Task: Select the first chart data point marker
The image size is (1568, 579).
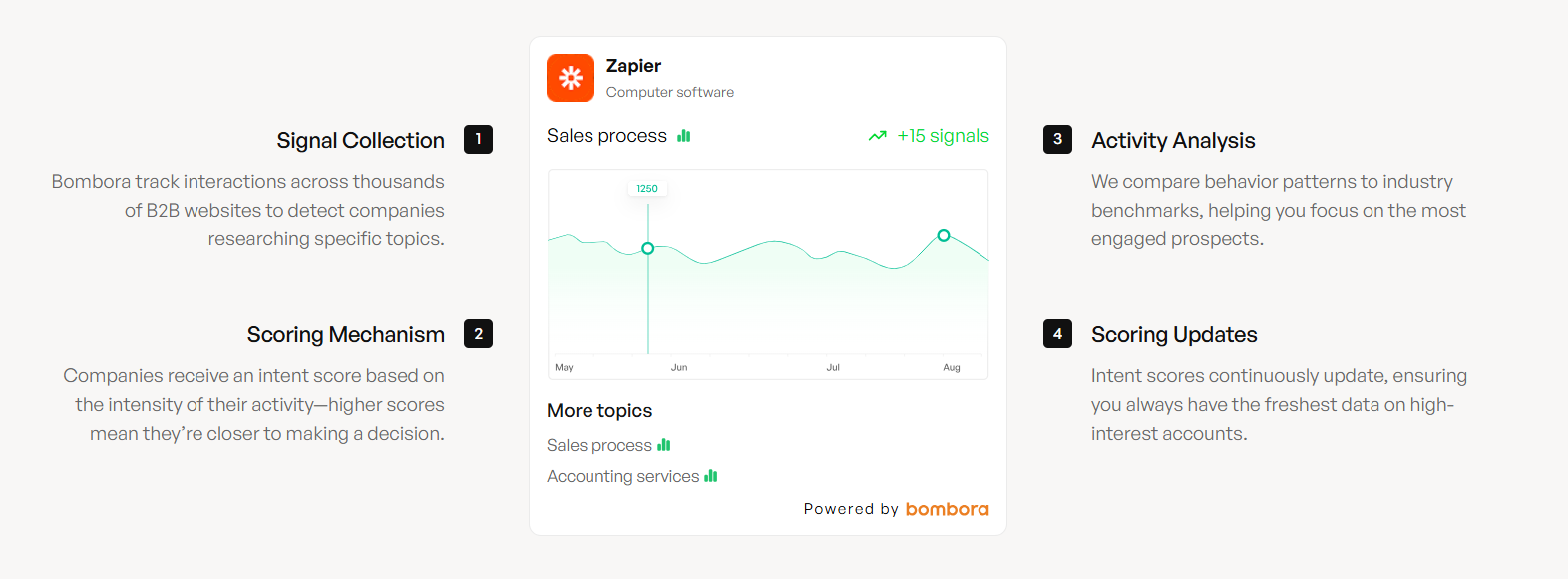Action: point(648,248)
